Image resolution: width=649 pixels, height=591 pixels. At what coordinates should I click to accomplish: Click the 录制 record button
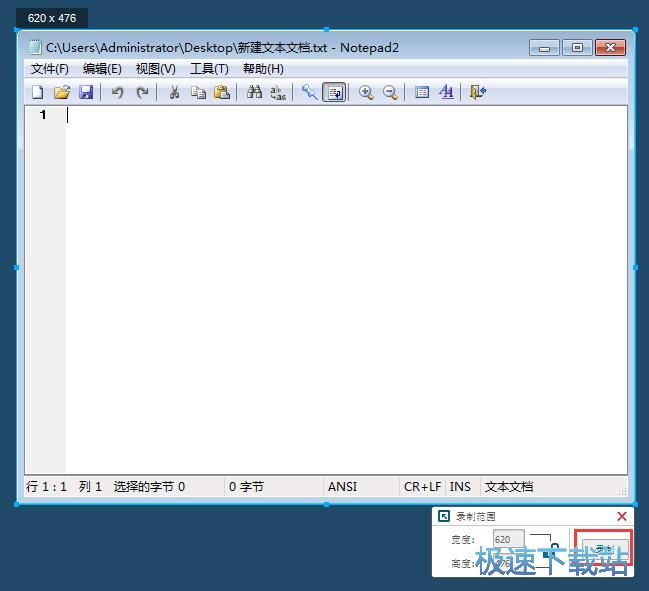(x=605, y=549)
